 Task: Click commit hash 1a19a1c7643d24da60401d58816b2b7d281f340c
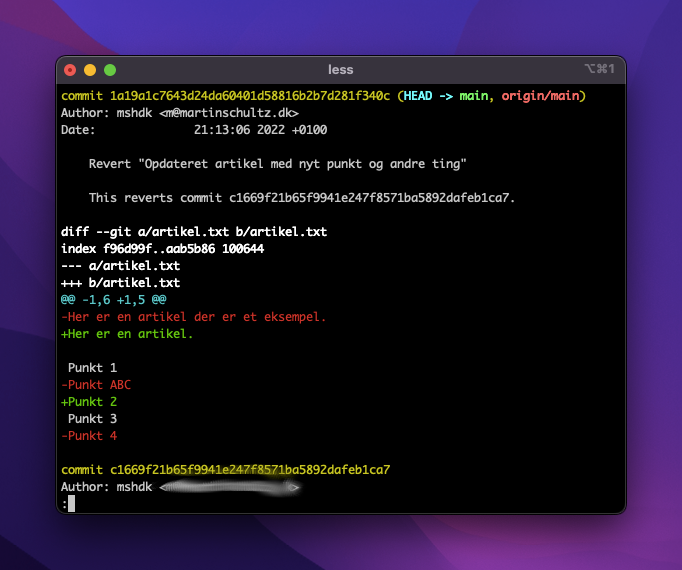pos(250,96)
